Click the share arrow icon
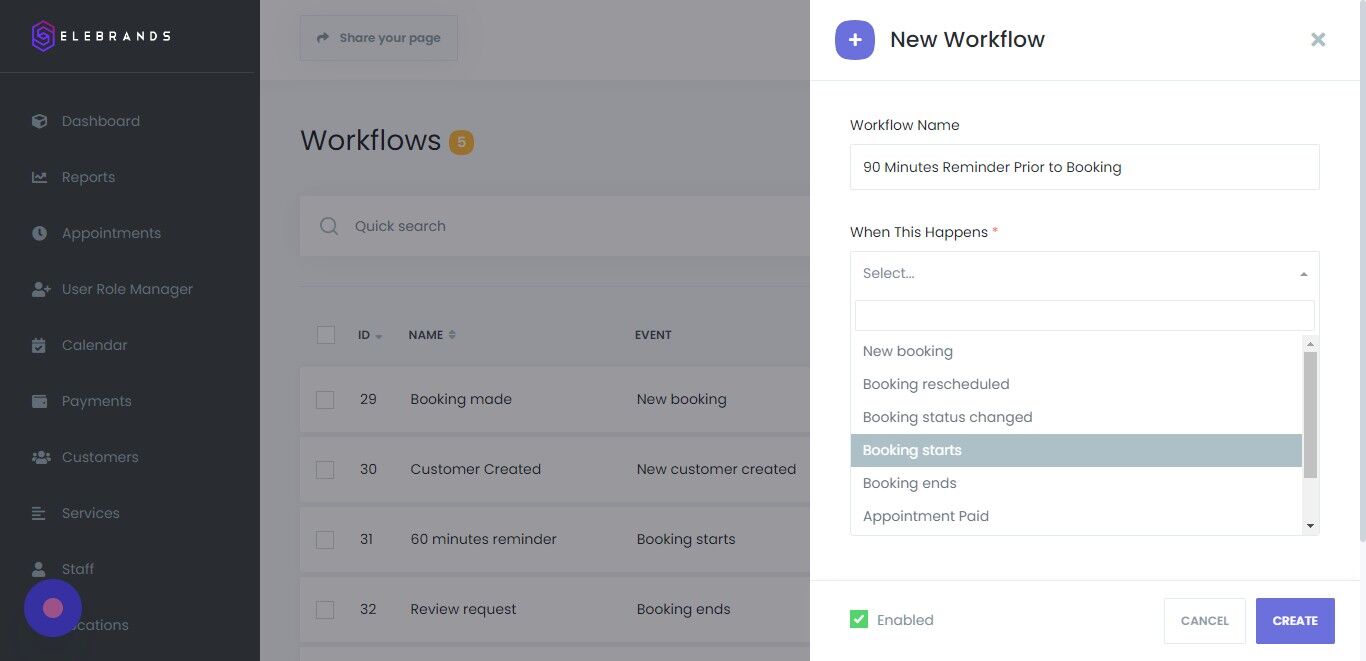The image size is (1366, 661). coord(323,38)
